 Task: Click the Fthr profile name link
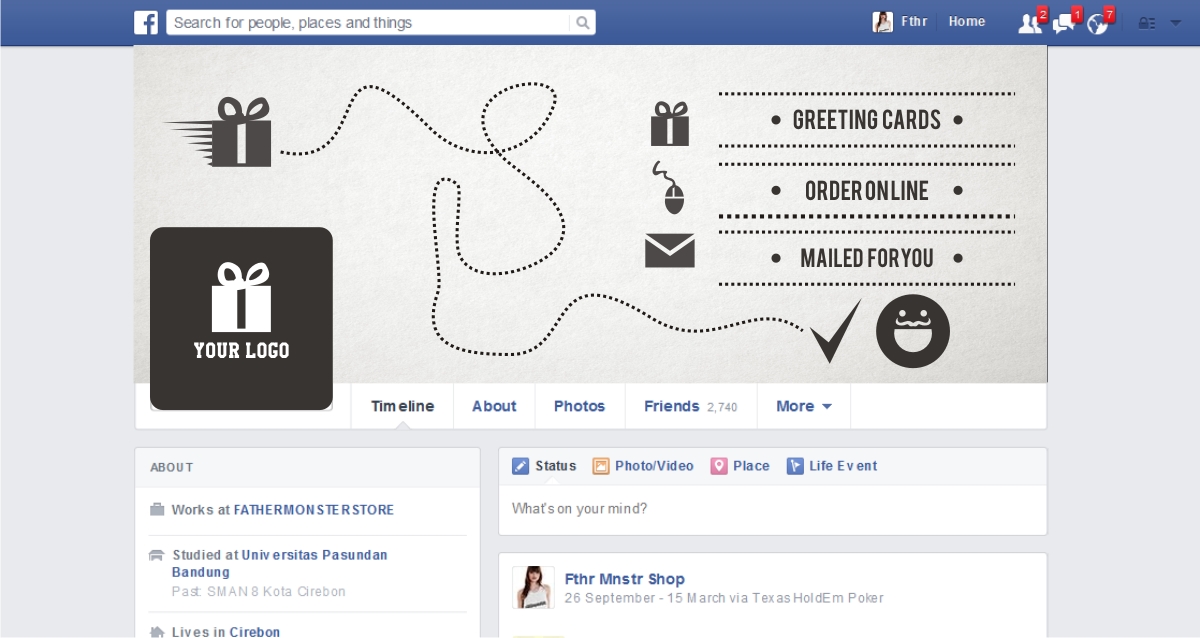pyautogui.click(x=914, y=22)
